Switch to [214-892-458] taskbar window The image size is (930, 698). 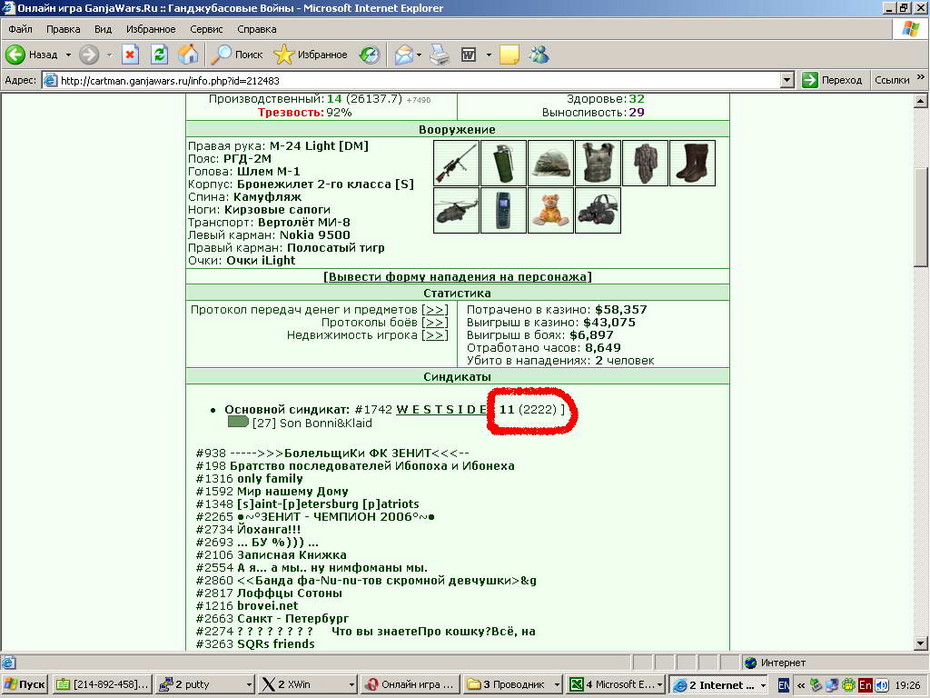[101, 685]
